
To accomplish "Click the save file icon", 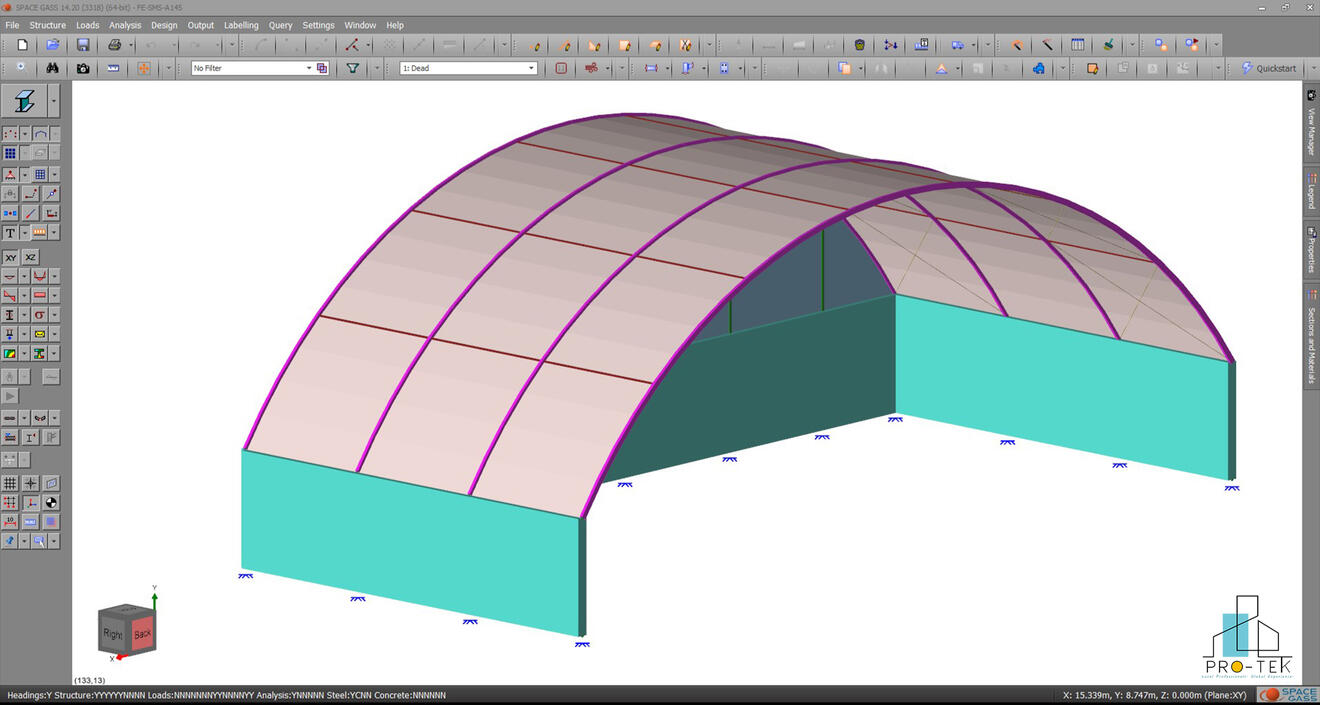I will coord(82,44).
